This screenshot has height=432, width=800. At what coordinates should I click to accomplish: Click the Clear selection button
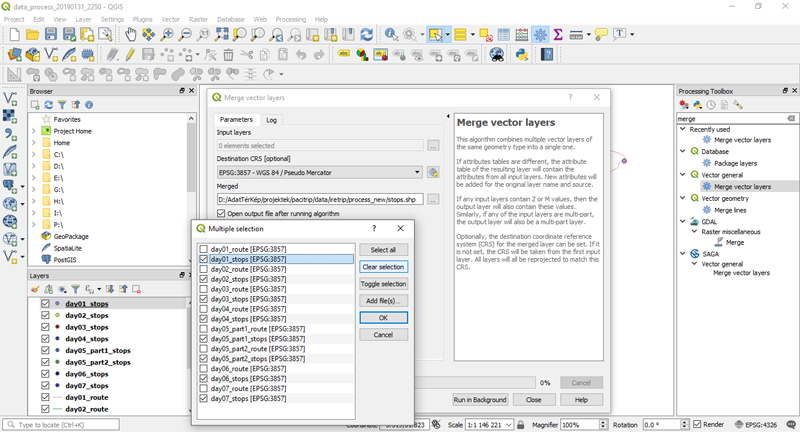(383, 267)
